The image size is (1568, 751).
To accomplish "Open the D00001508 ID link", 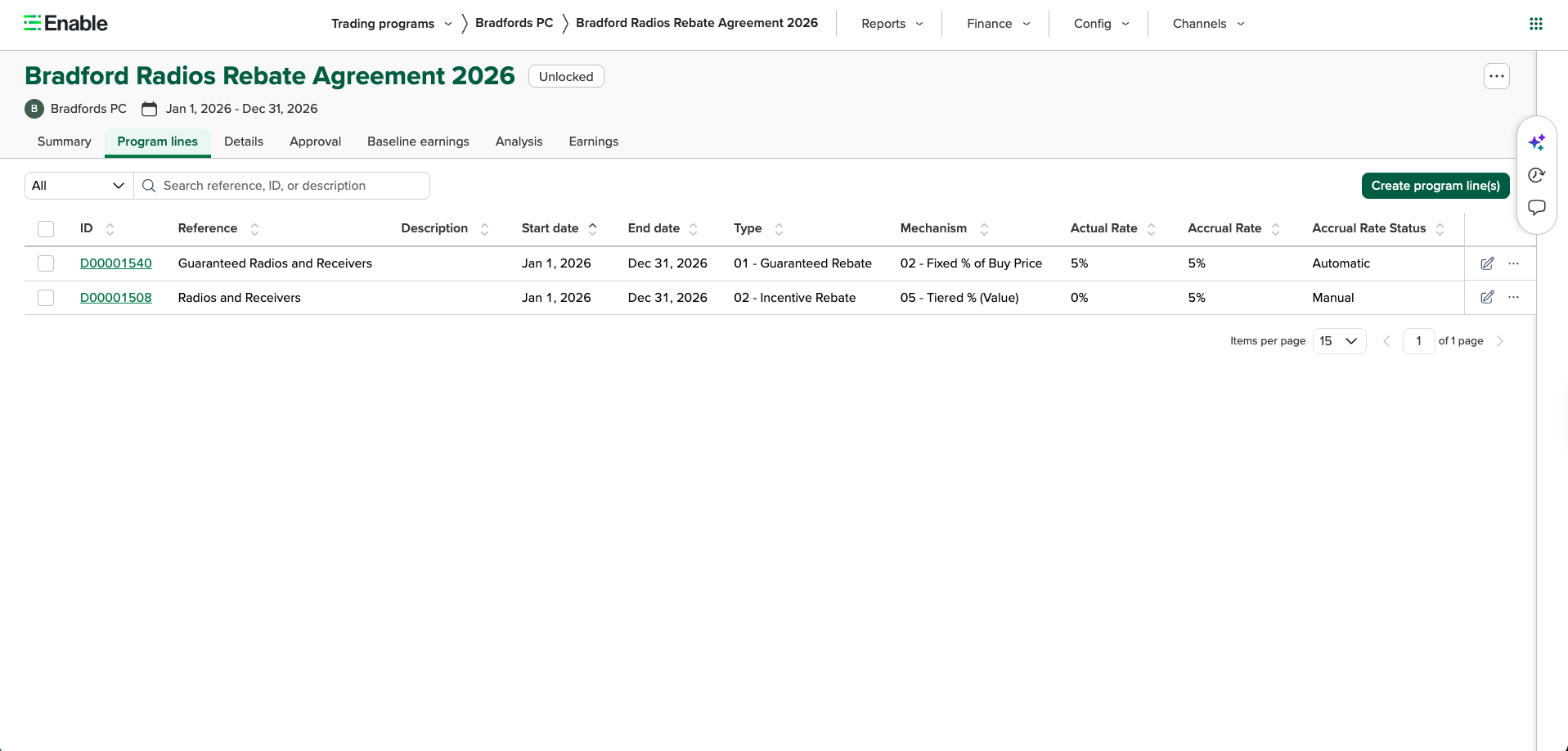I will 116,298.
